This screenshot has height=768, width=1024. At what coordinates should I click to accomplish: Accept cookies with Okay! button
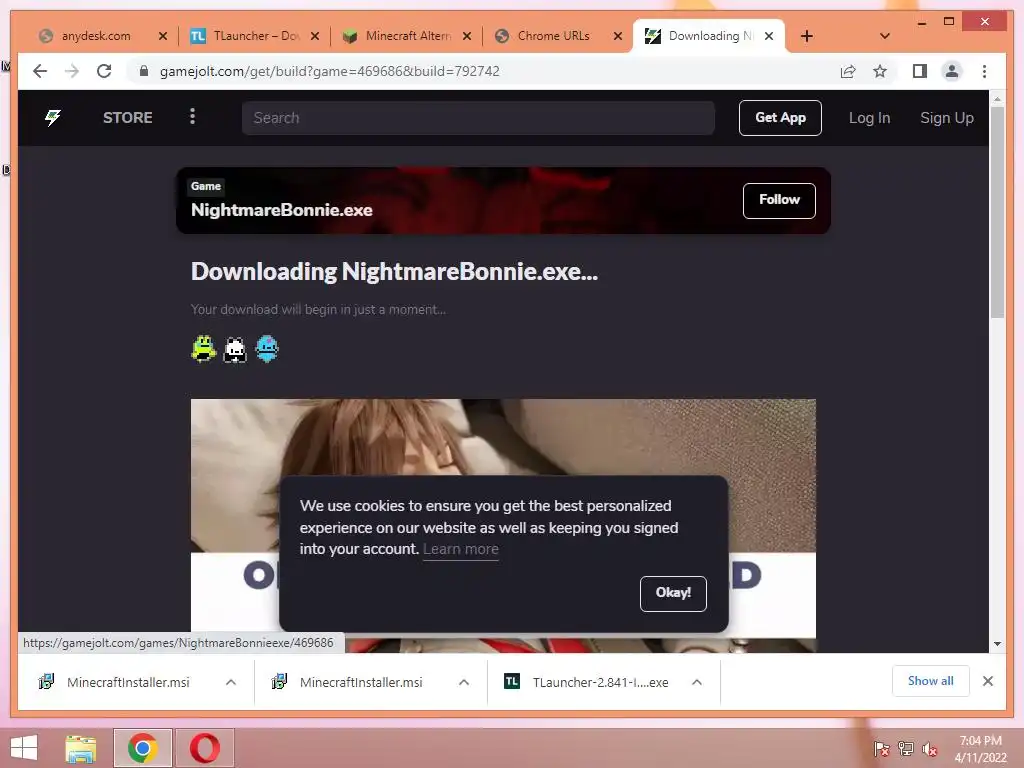[673, 593]
